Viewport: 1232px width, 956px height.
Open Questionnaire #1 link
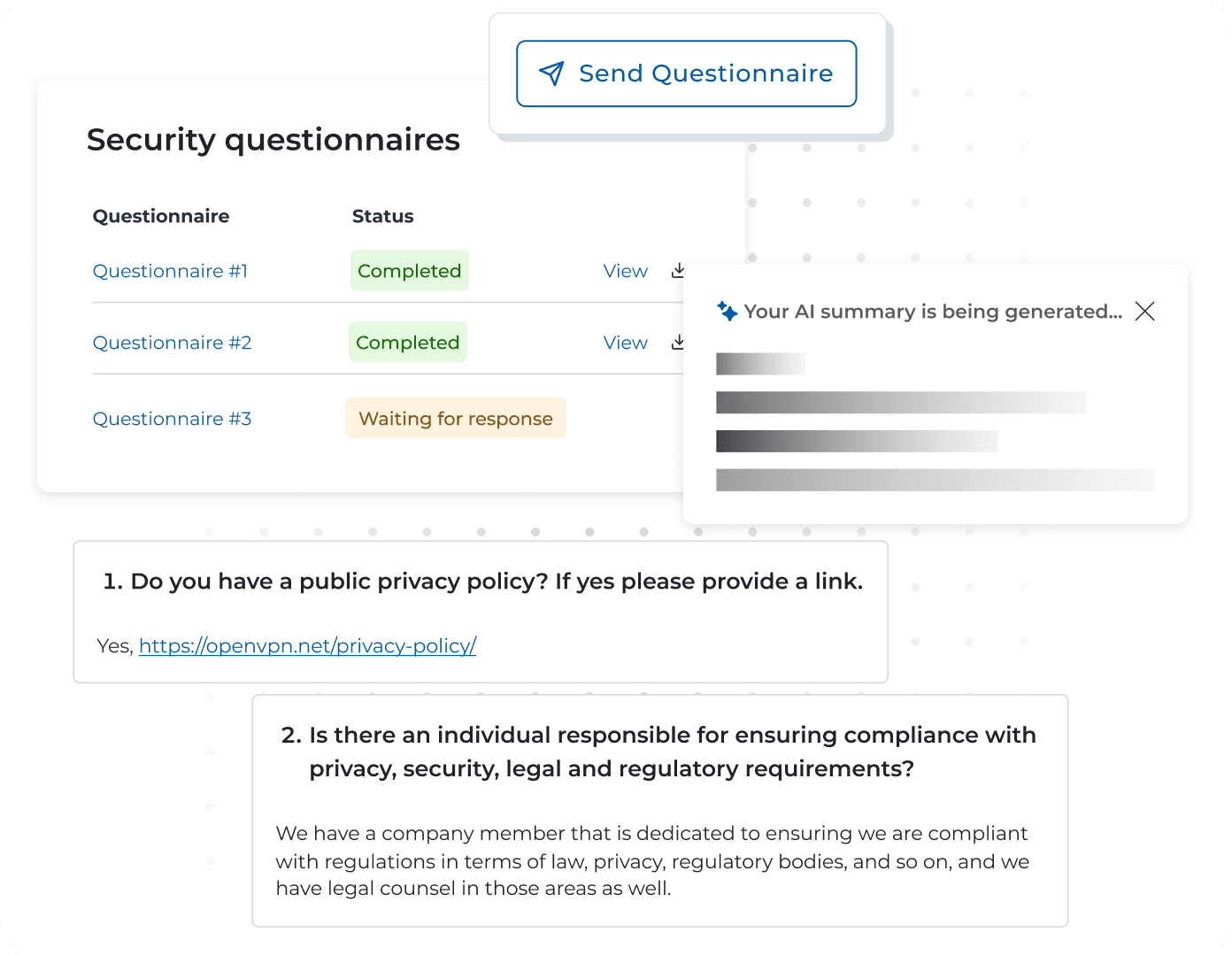[x=170, y=271]
